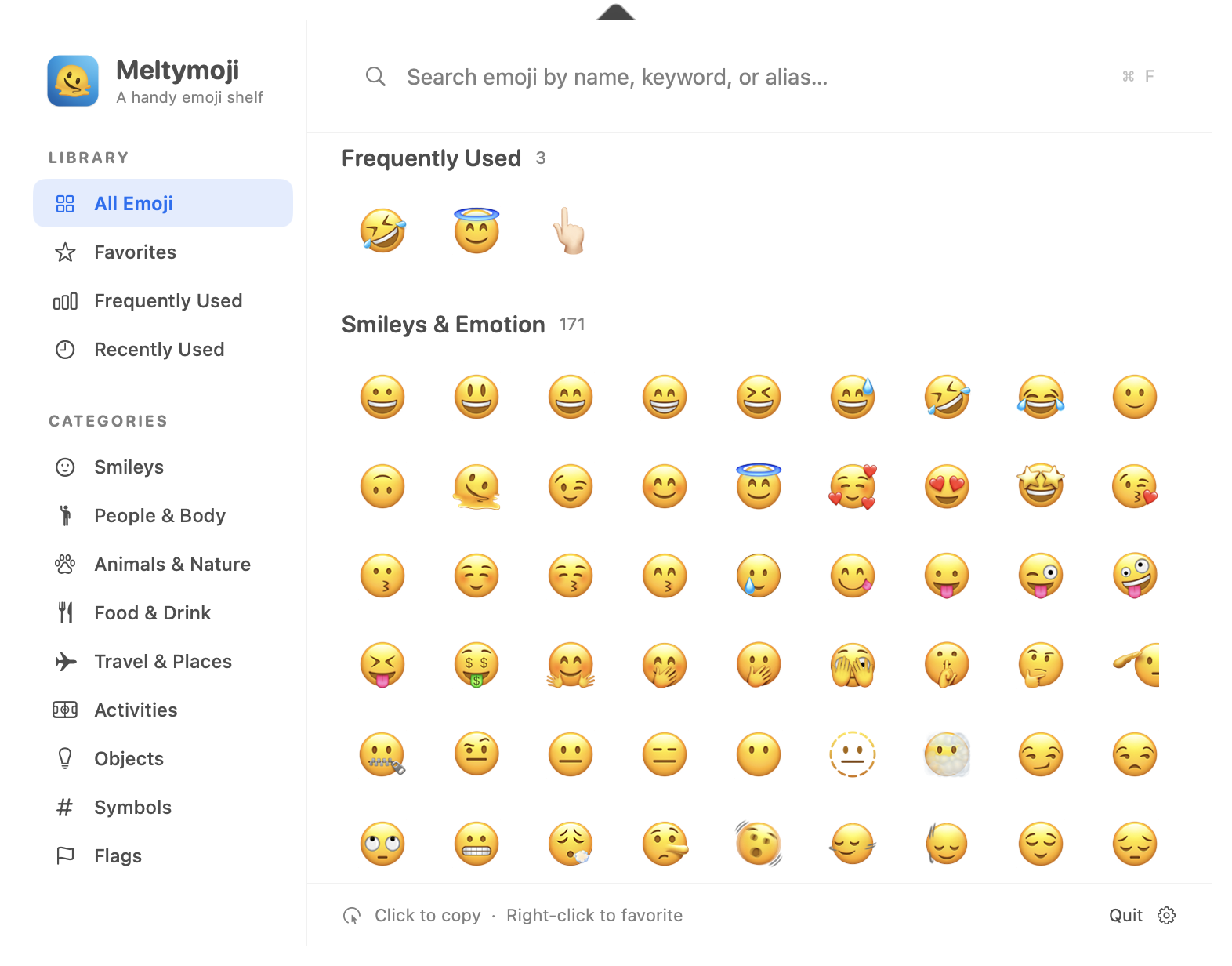Copy the smiling face with tear emoji
The height and width of the screenshot is (966, 1232).
tap(759, 576)
